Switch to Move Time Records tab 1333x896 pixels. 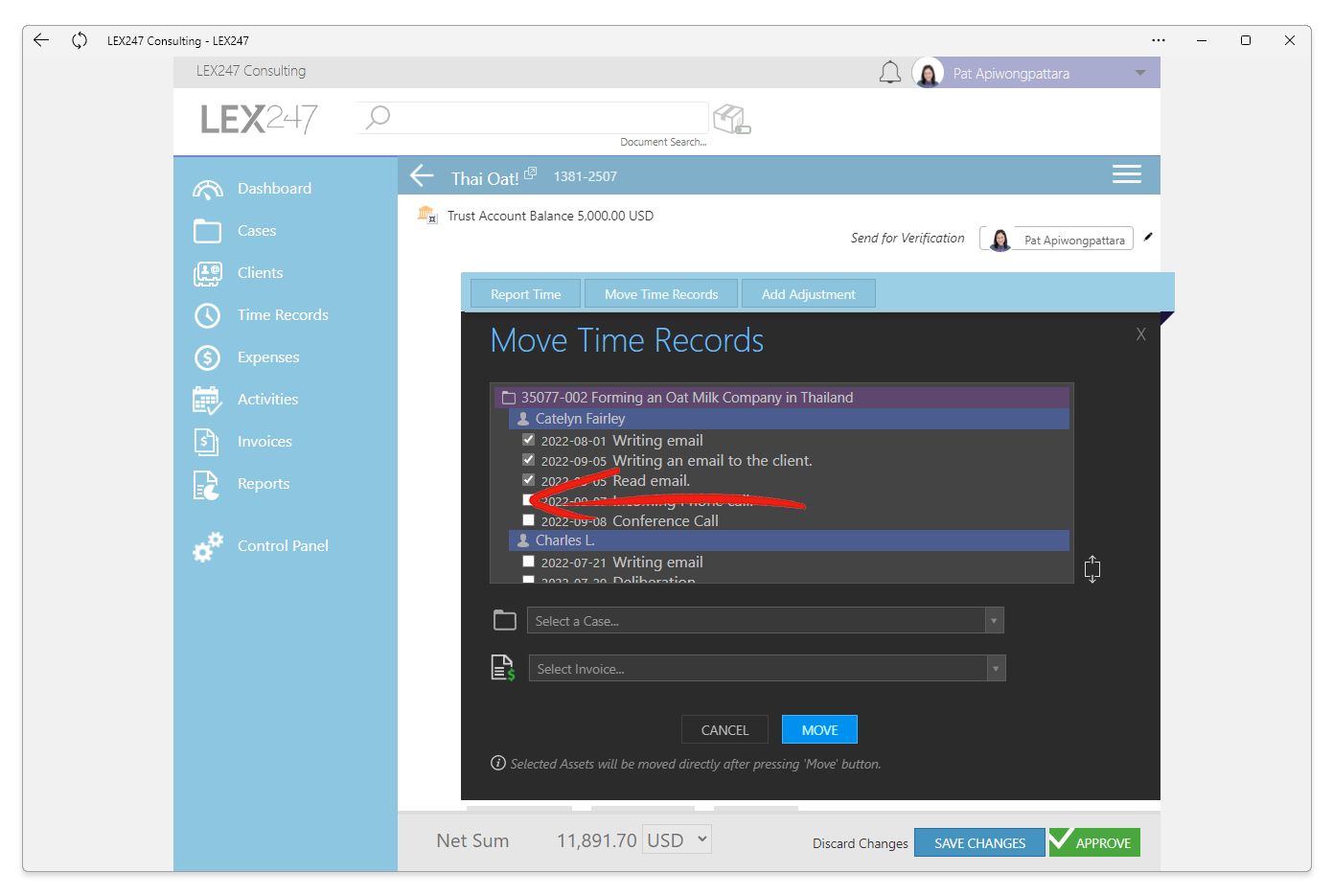pos(661,294)
